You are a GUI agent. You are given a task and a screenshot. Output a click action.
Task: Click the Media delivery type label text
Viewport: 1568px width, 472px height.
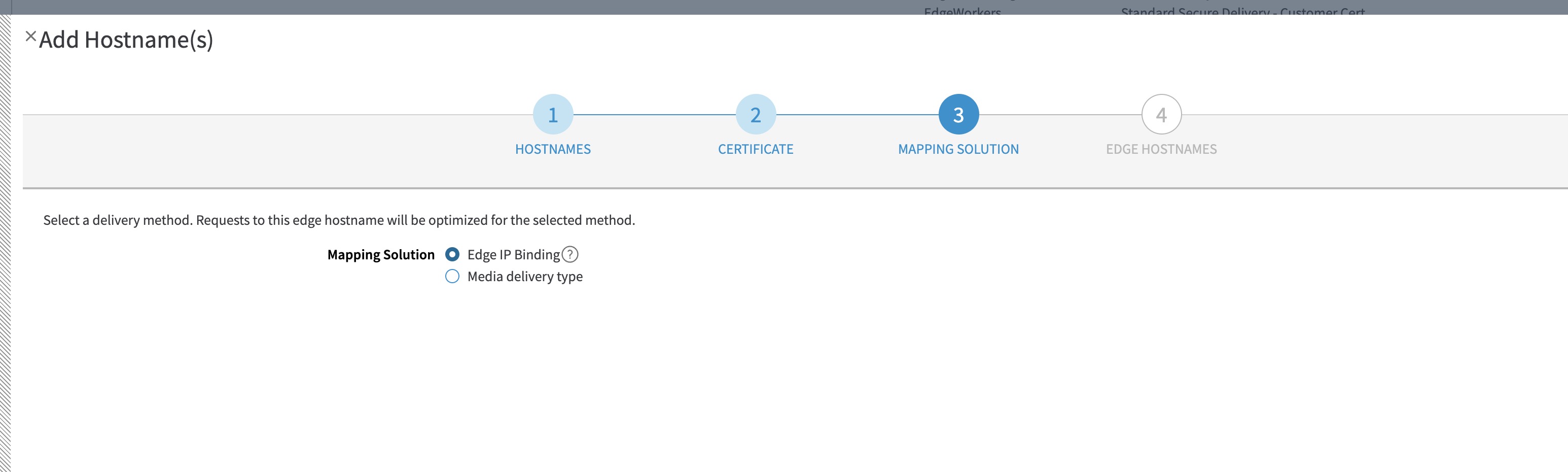pos(525,277)
